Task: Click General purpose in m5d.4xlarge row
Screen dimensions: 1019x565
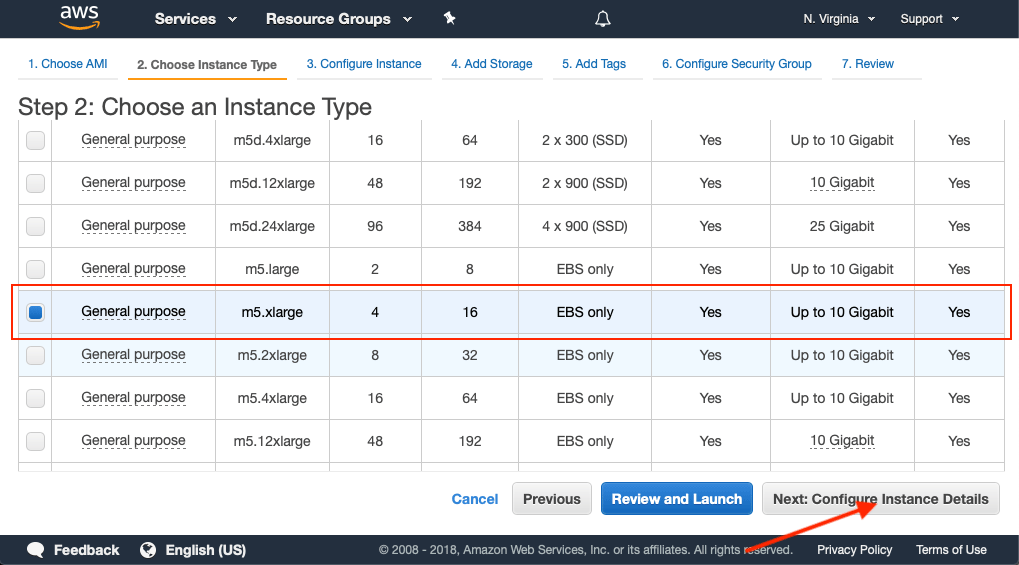Action: tap(133, 140)
